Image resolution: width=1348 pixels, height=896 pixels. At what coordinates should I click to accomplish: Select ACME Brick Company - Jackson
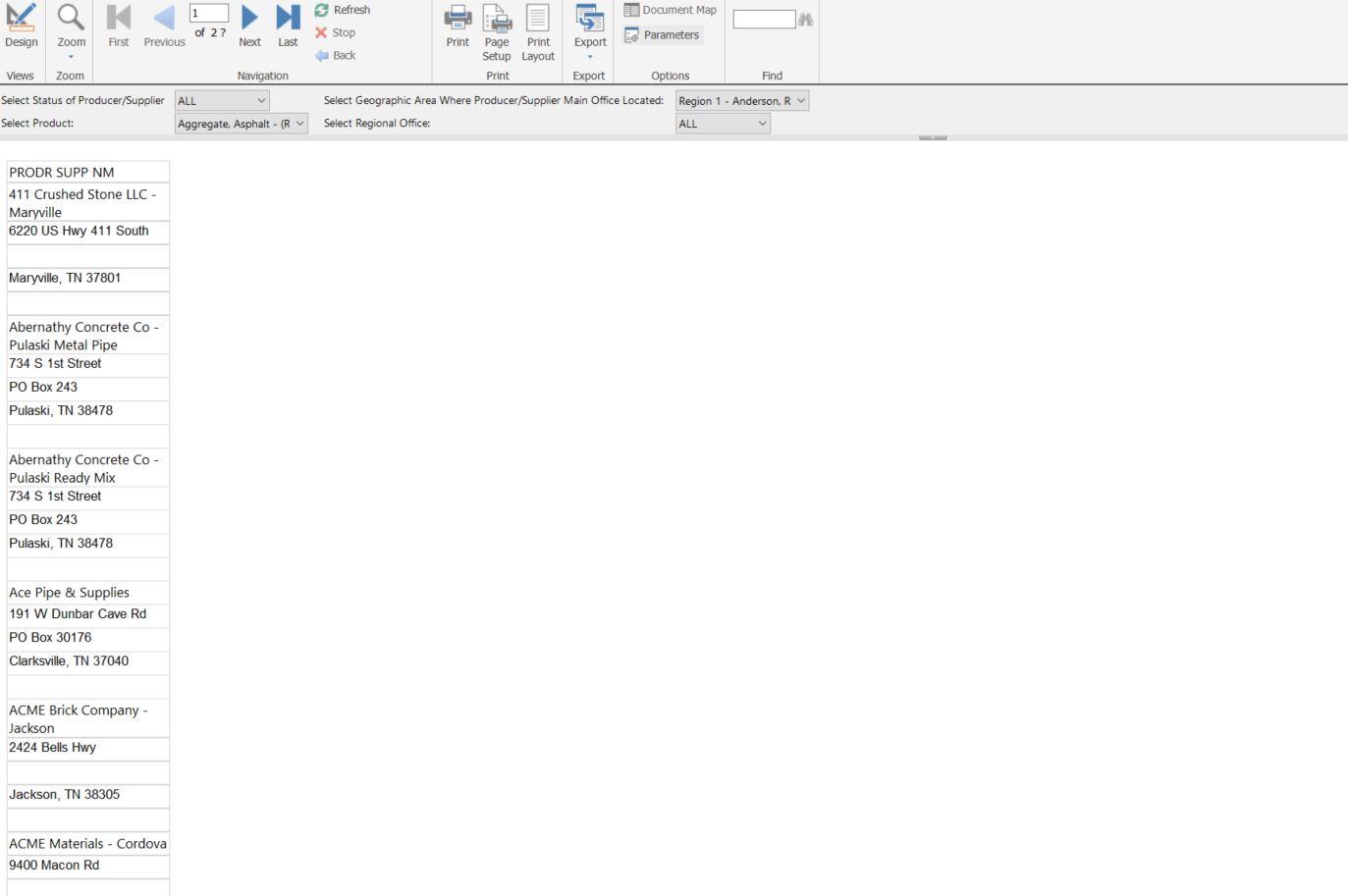[87, 718]
